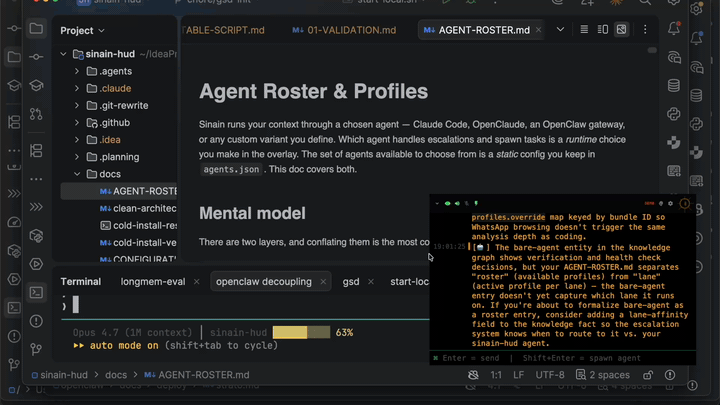This screenshot has width=720, height=405.
Task: Switch to the 01-VALIDATION.md tab
Action: click(x=344, y=30)
